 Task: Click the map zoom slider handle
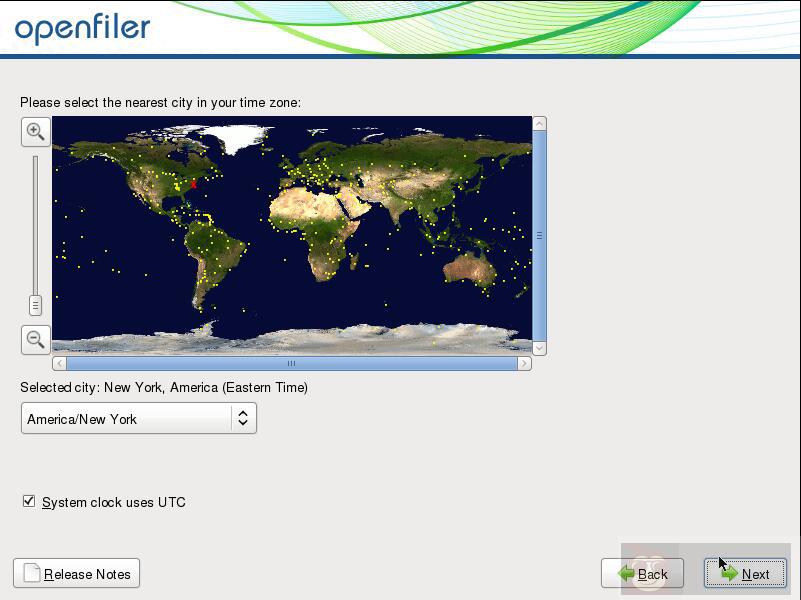click(x=35, y=304)
